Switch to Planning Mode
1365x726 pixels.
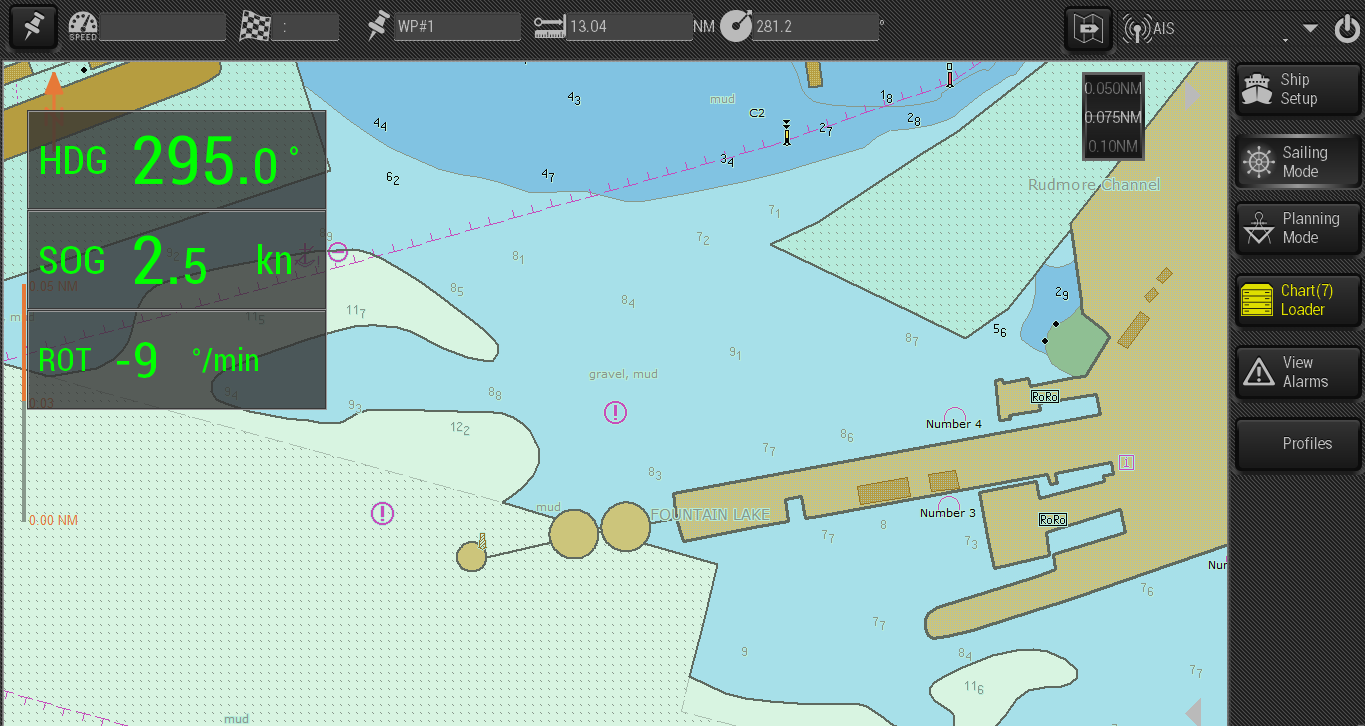1298,228
